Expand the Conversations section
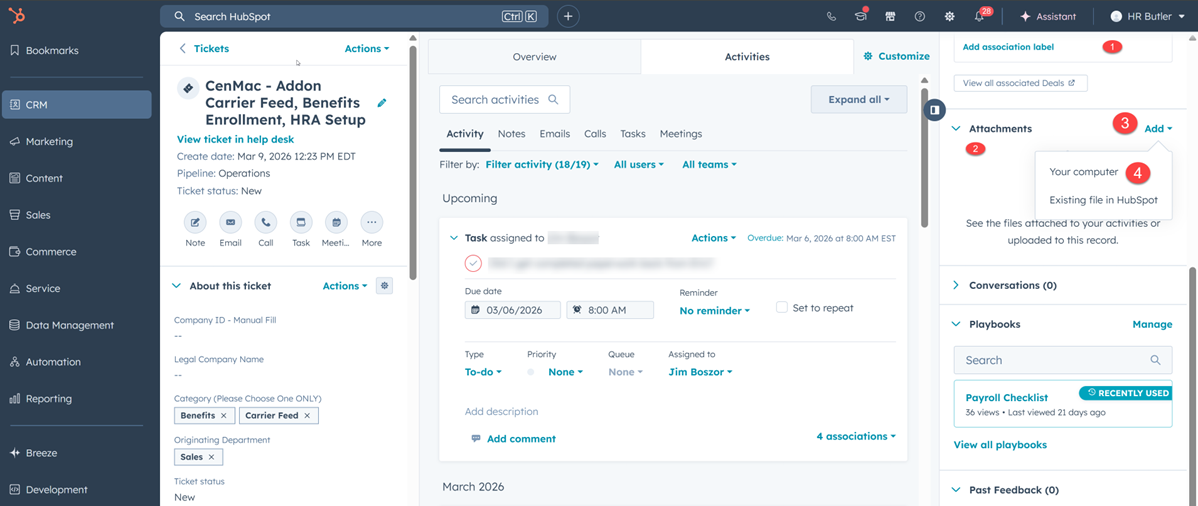Screen dimensions: 1198x506 956,285
